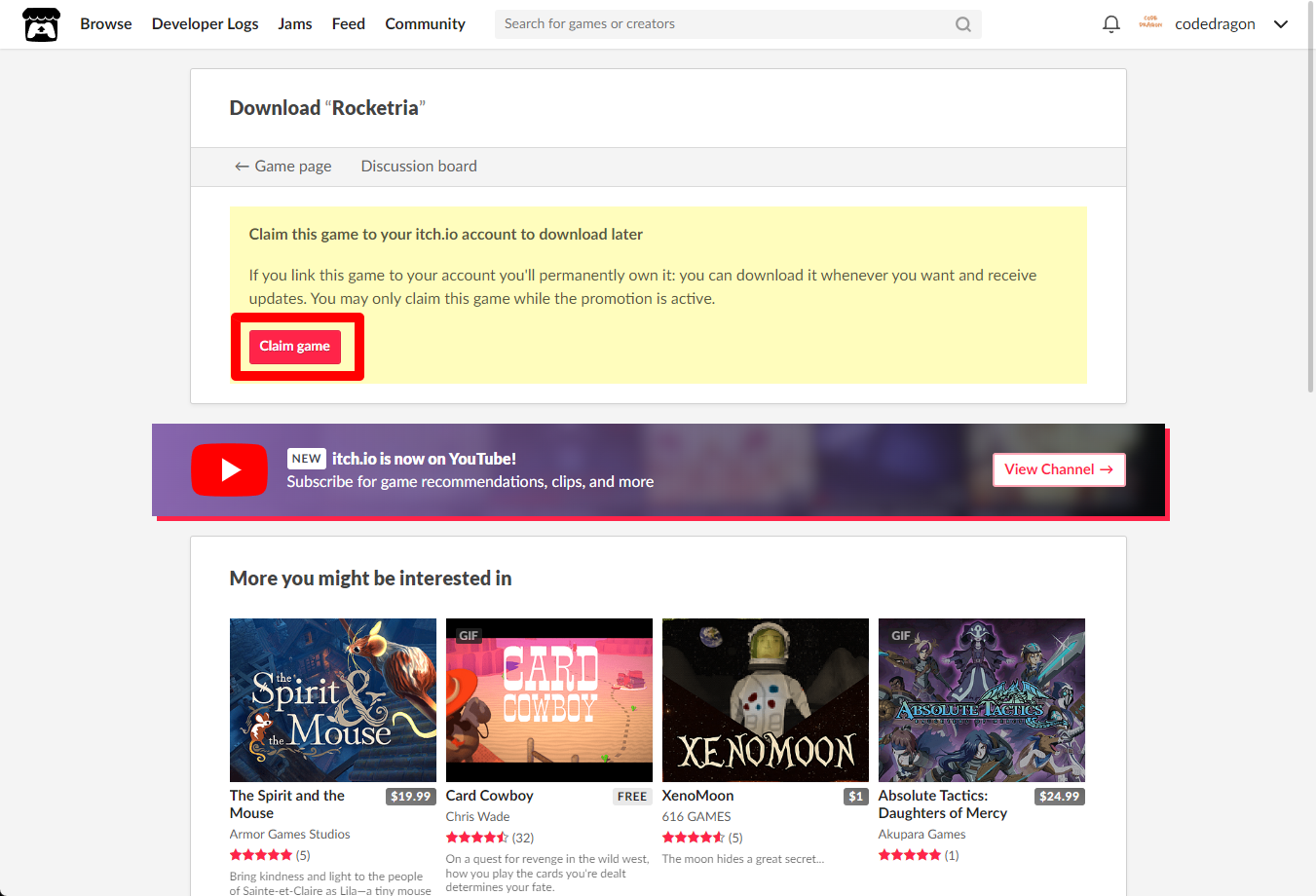The image size is (1316, 896).
Task: Click the YouTube play logo
Action: click(230, 469)
